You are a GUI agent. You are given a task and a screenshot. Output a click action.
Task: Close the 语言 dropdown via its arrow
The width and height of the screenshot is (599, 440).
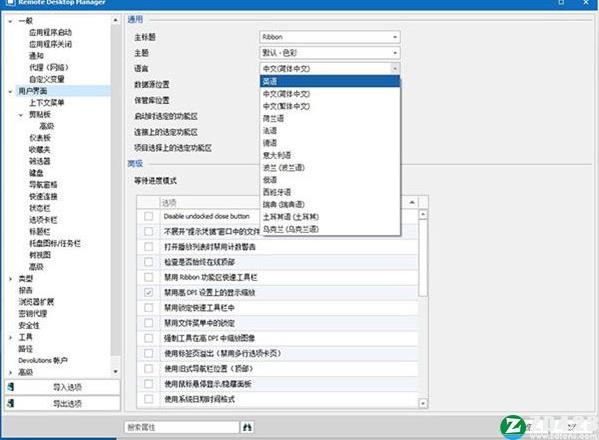click(395, 68)
